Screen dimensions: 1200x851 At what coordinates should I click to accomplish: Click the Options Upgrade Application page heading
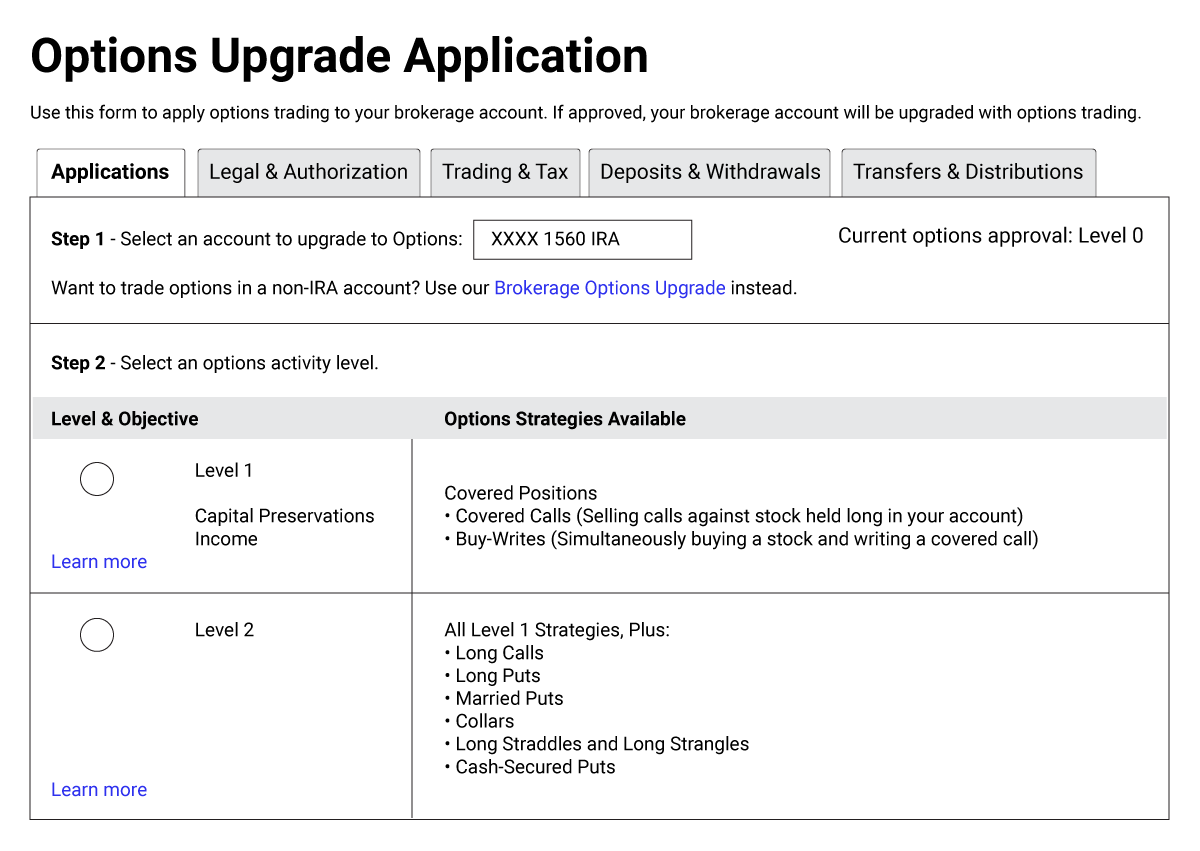(339, 56)
